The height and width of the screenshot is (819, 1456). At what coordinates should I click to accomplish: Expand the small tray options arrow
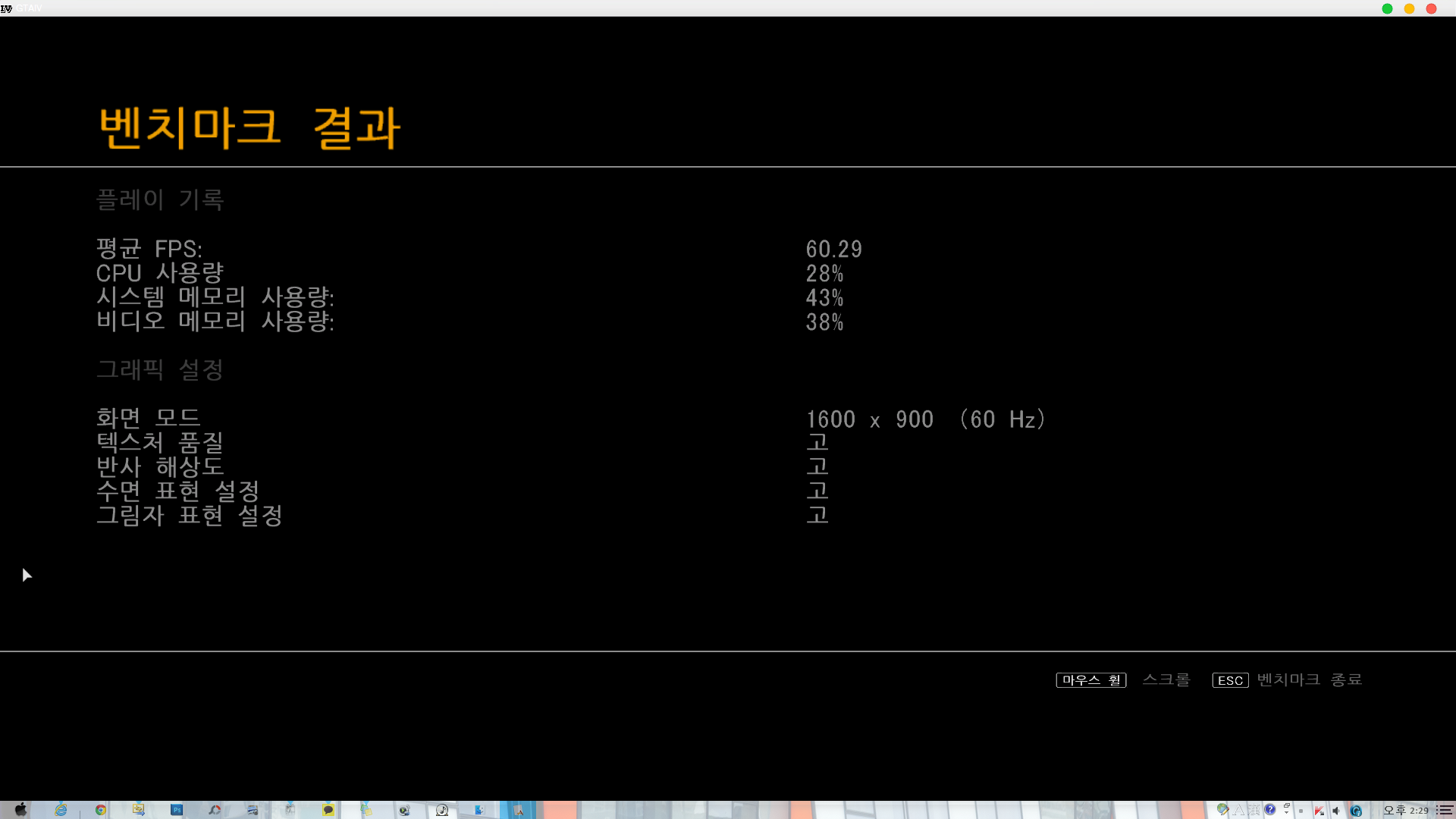pyautogui.click(x=1286, y=813)
